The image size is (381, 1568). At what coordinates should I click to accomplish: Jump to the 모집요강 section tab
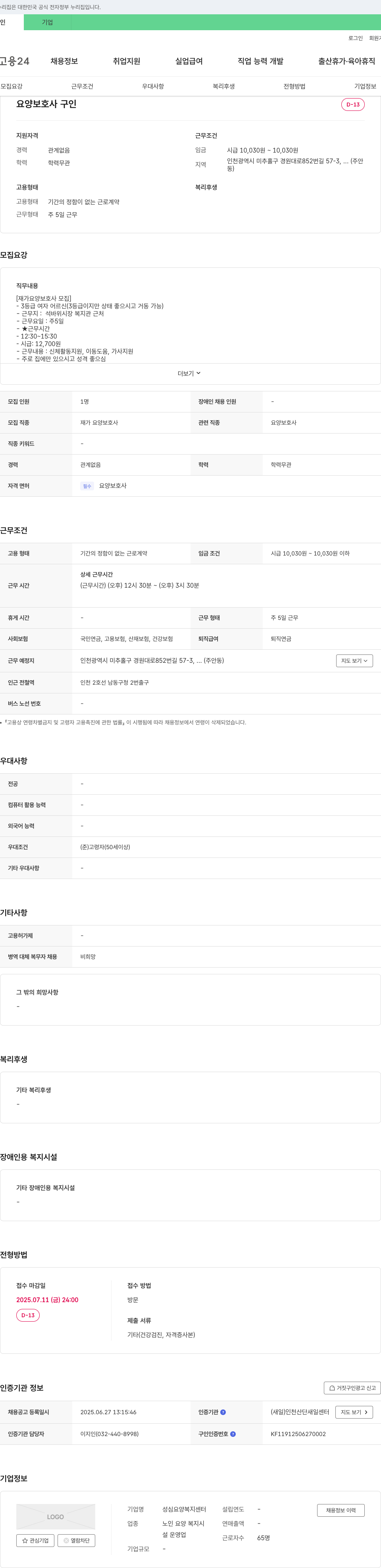coord(12,87)
